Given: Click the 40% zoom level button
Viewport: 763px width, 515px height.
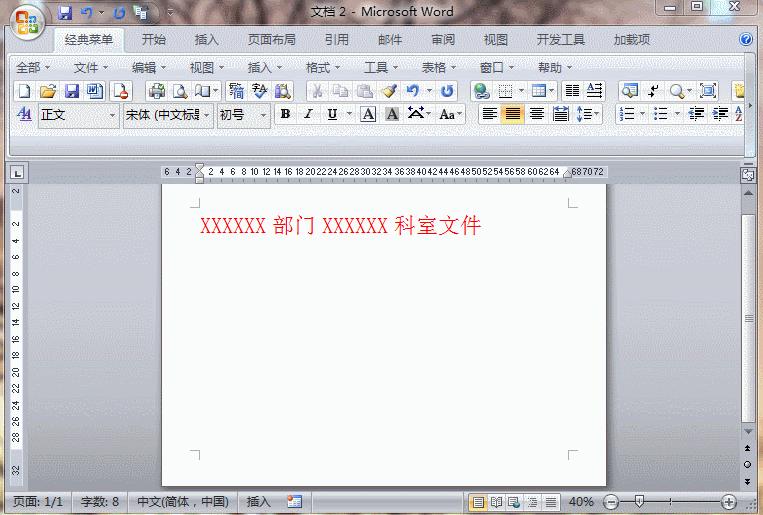Looking at the screenshot, I should point(581,501).
